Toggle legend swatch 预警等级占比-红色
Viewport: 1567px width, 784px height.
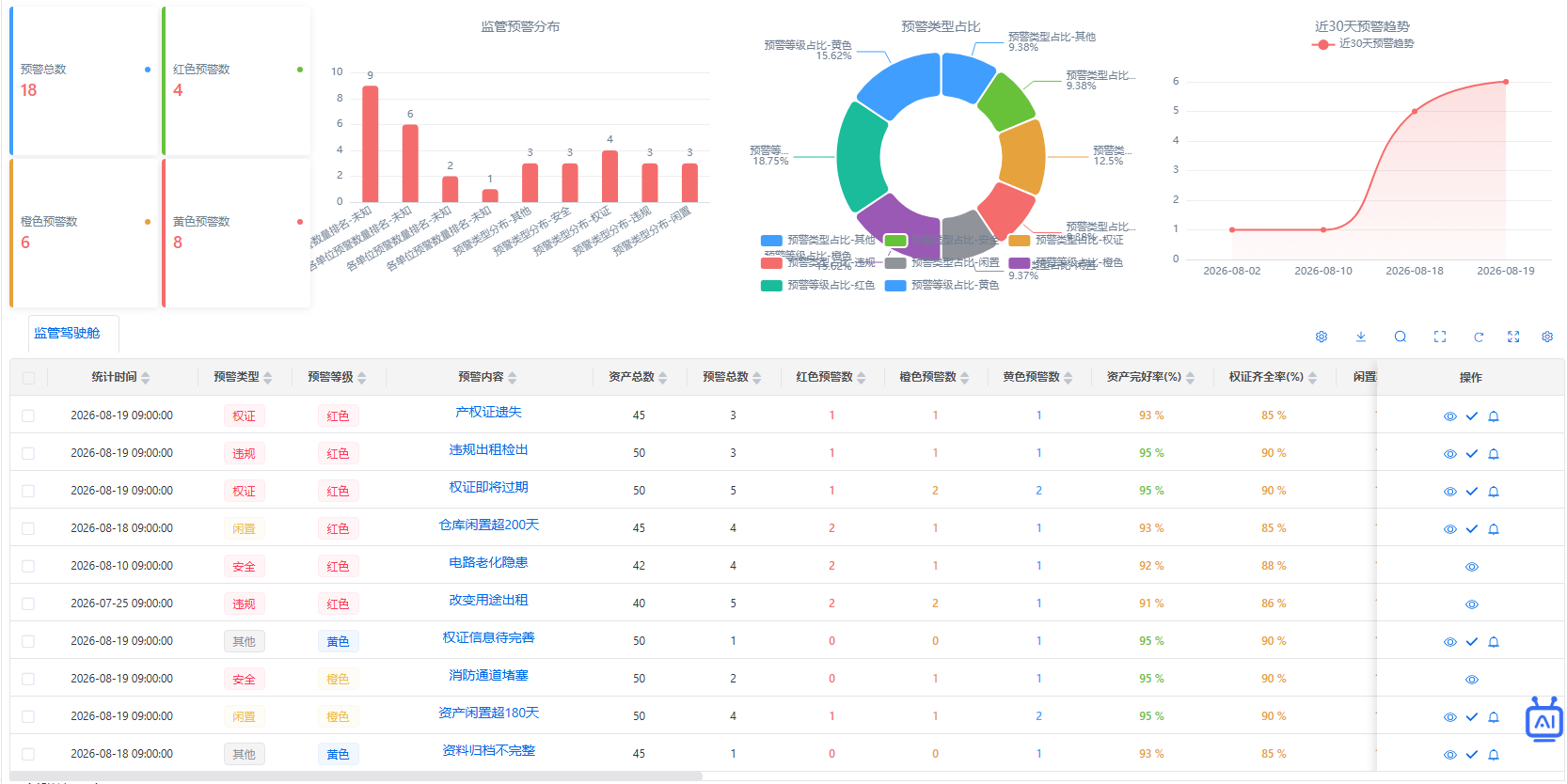(x=771, y=286)
